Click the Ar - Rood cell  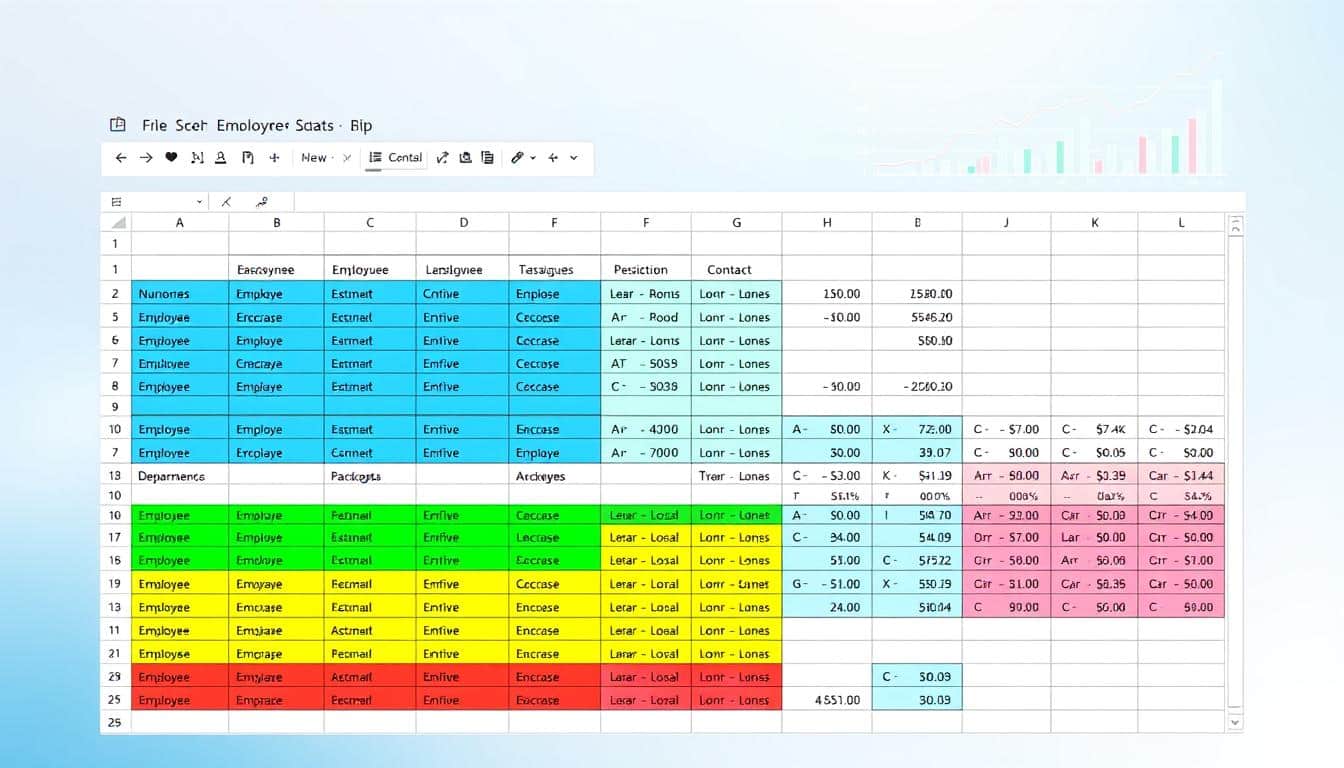point(646,317)
